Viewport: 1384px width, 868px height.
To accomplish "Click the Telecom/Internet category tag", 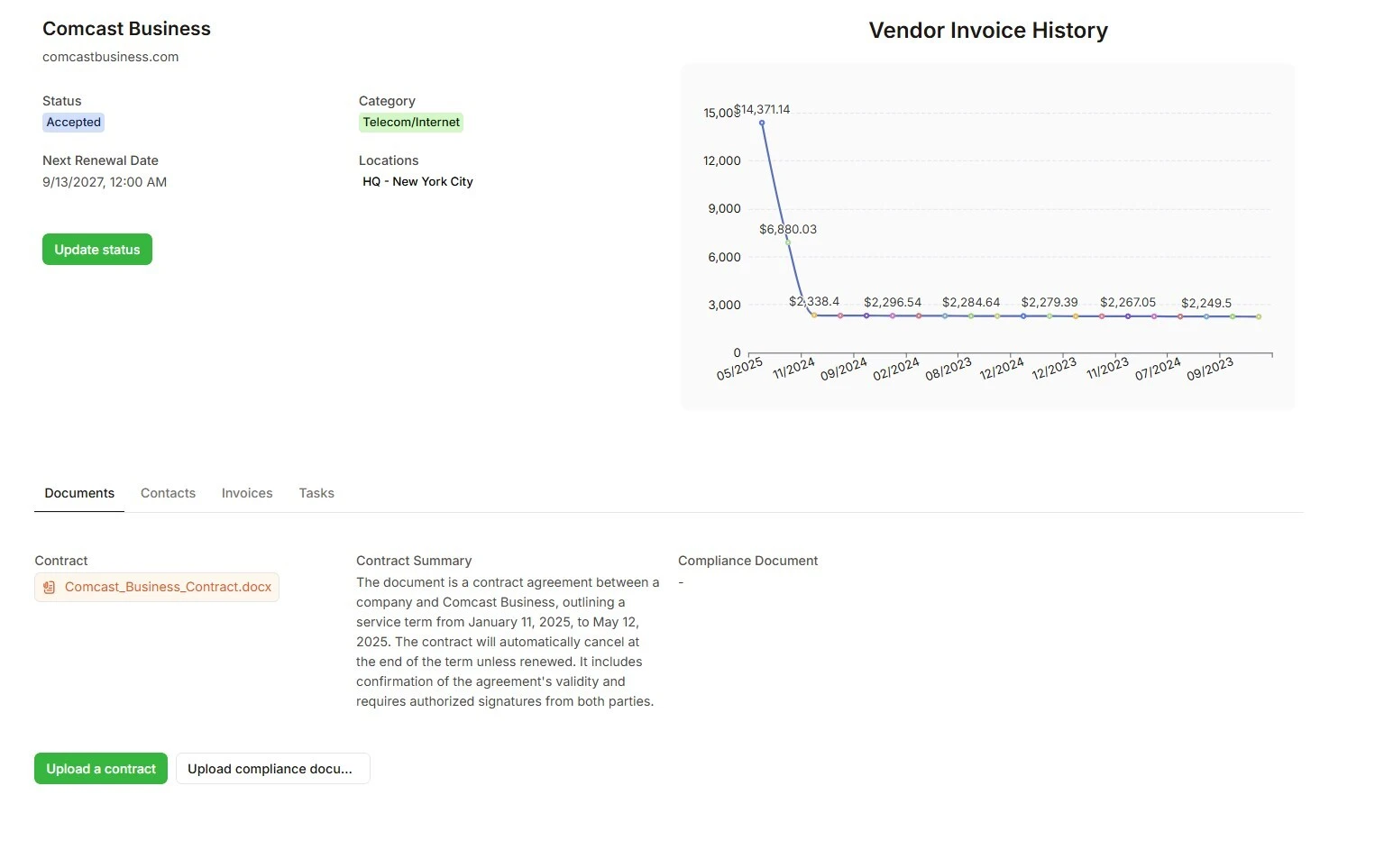I will tap(411, 123).
